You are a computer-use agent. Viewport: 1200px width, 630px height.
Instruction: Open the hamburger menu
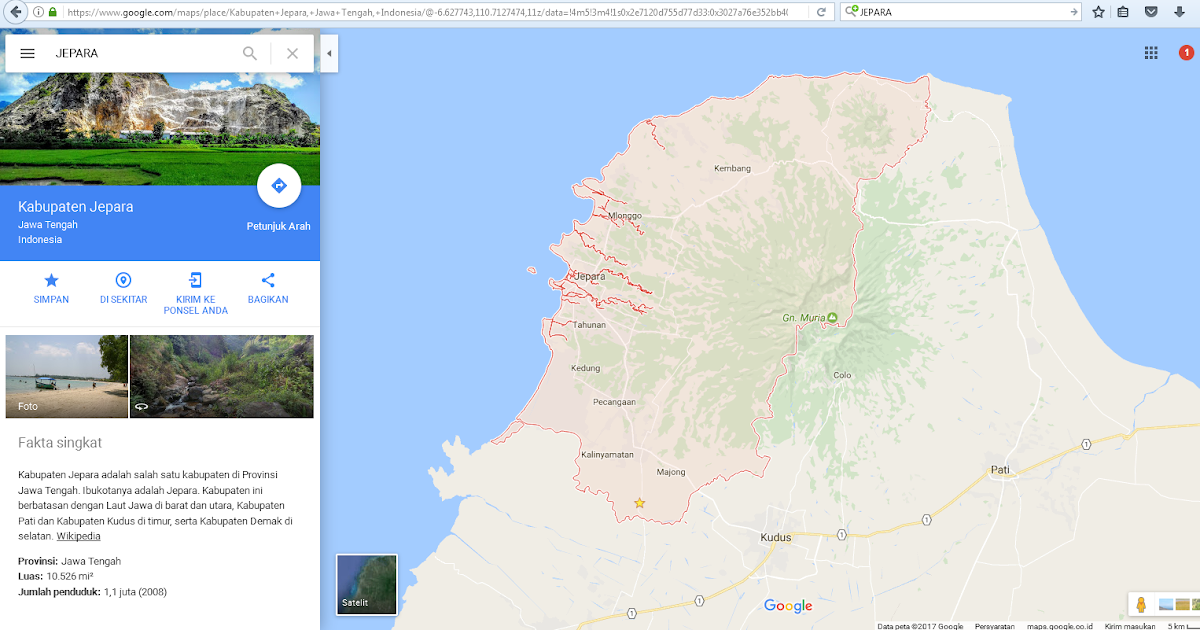pyautogui.click(x=27, y=53)
